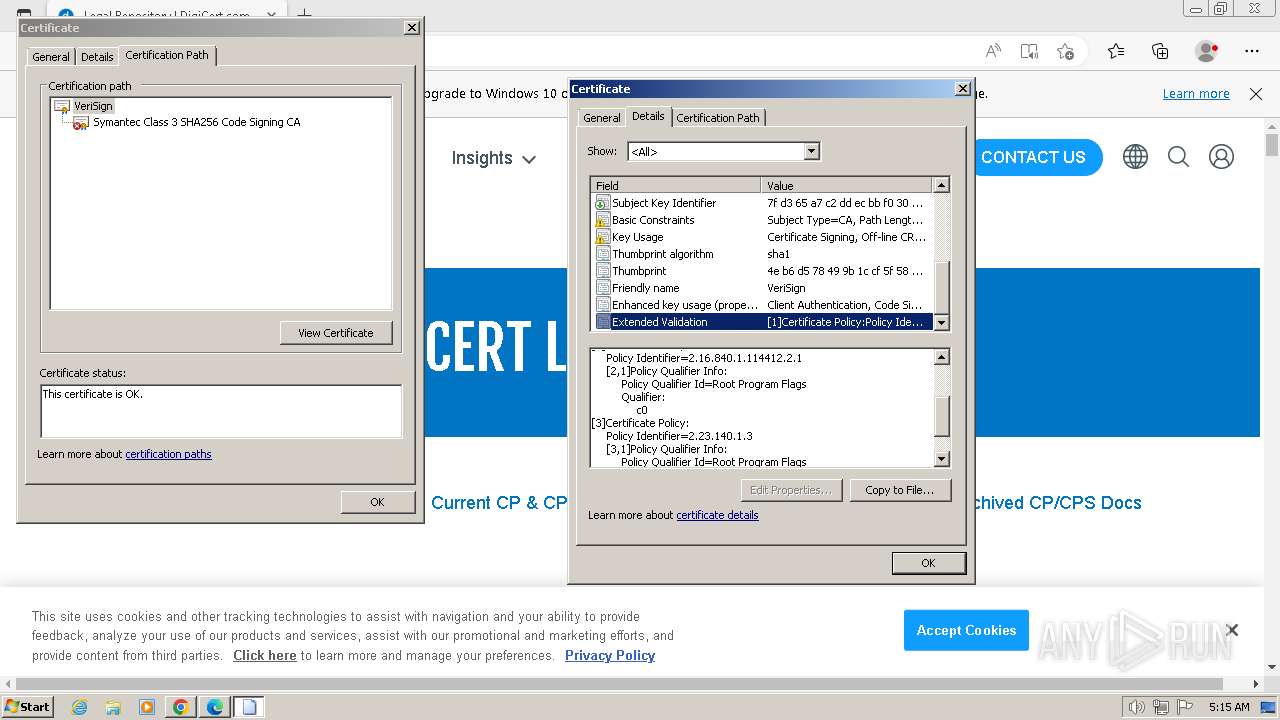Click OK in the Details certificate dialog
The width and height of the screenshot is (1280, 720).
928,563
